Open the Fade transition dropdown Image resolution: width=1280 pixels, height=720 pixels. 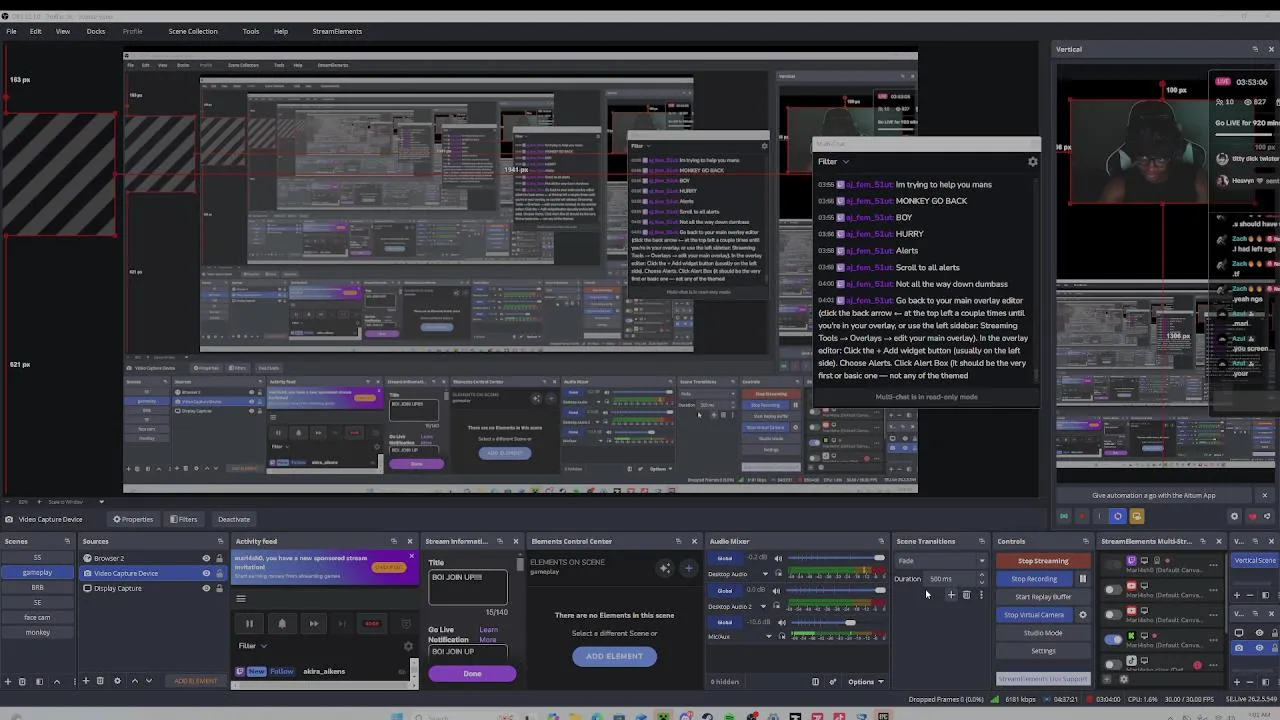point(940,561)
